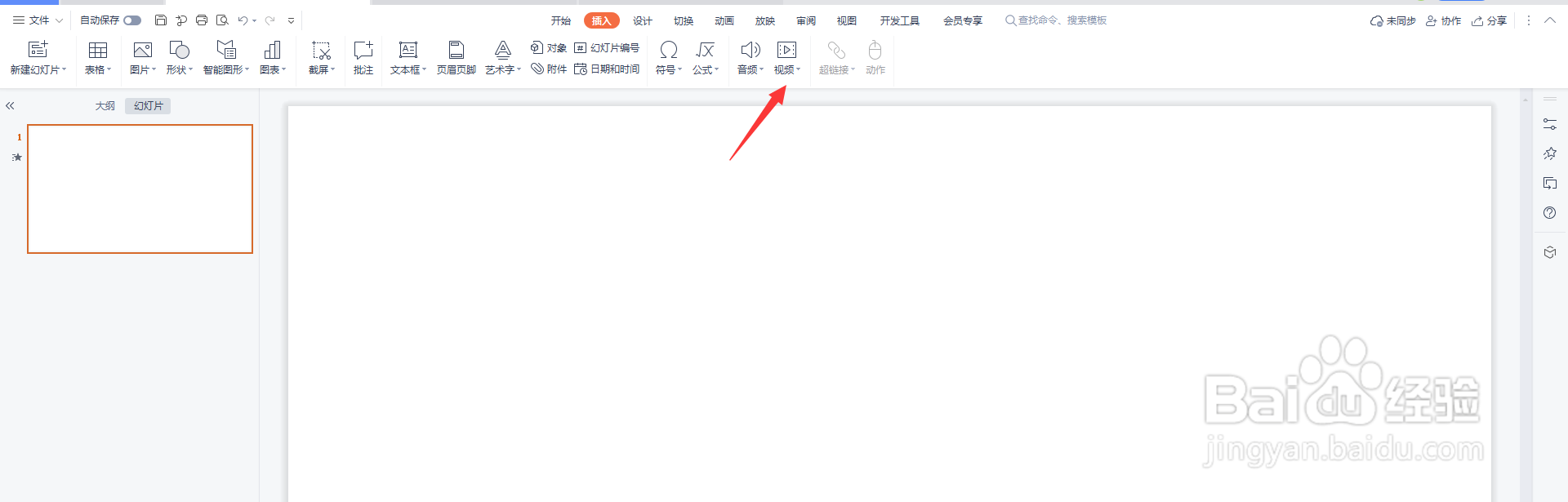
Task: Click the Undo arrow icon
Action: point(243,20)
